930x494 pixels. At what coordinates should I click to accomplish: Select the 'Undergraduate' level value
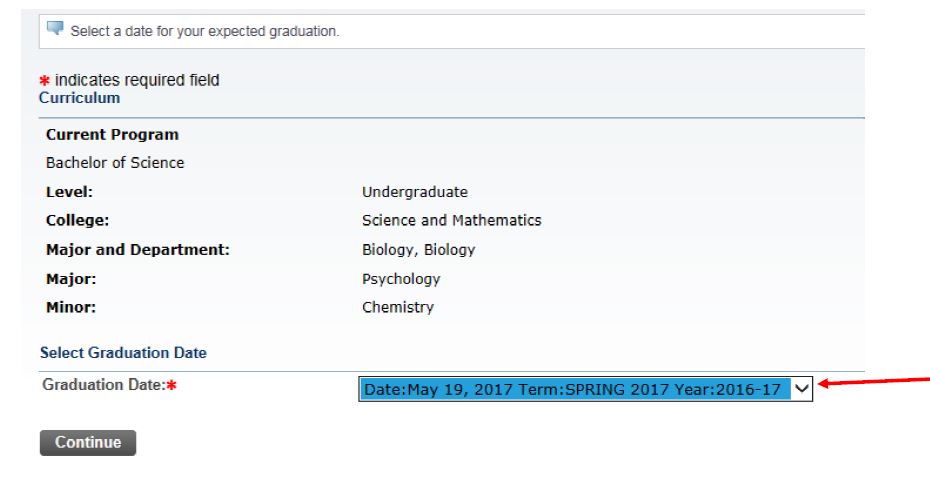point(414,192)
